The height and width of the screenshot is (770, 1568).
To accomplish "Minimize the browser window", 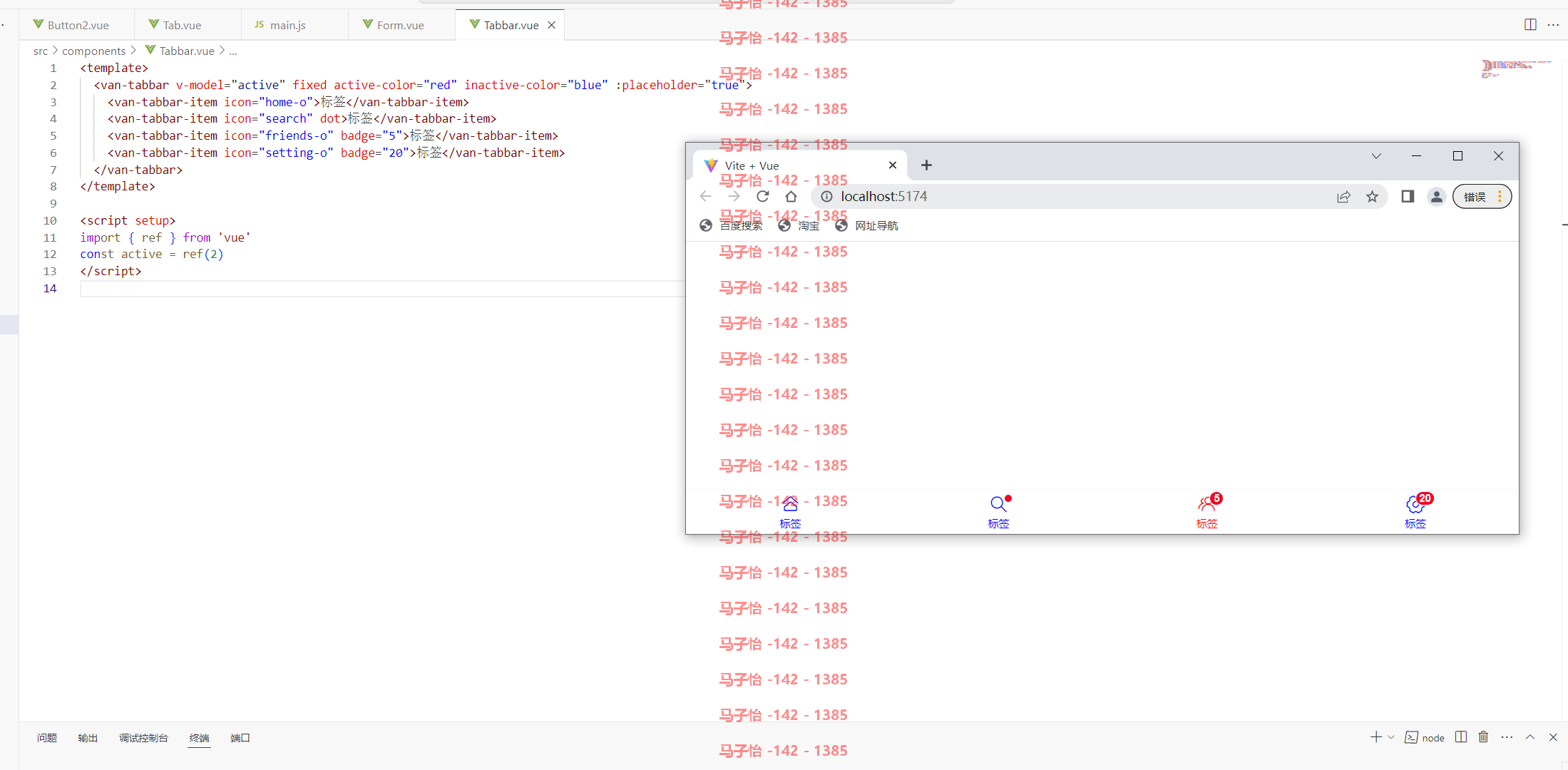I will (1416, 156).
